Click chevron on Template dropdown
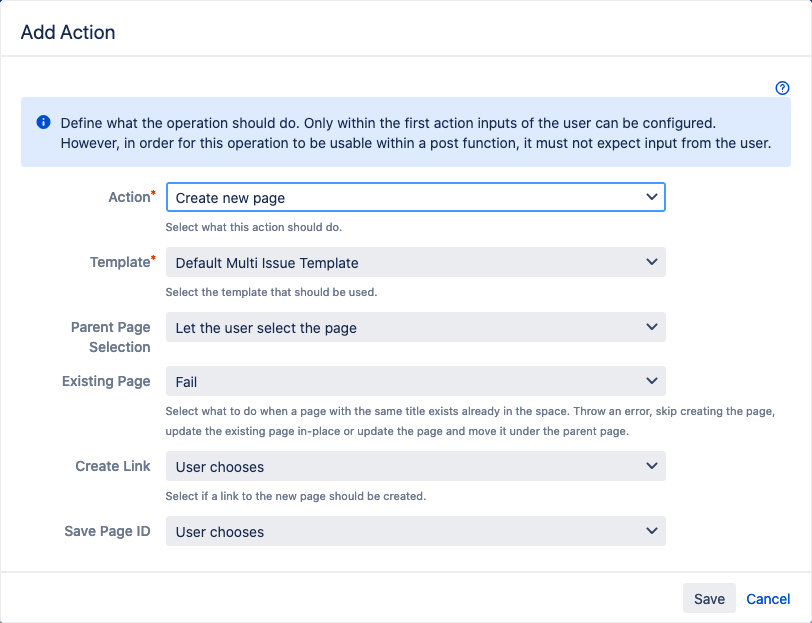 coord(651,262)
